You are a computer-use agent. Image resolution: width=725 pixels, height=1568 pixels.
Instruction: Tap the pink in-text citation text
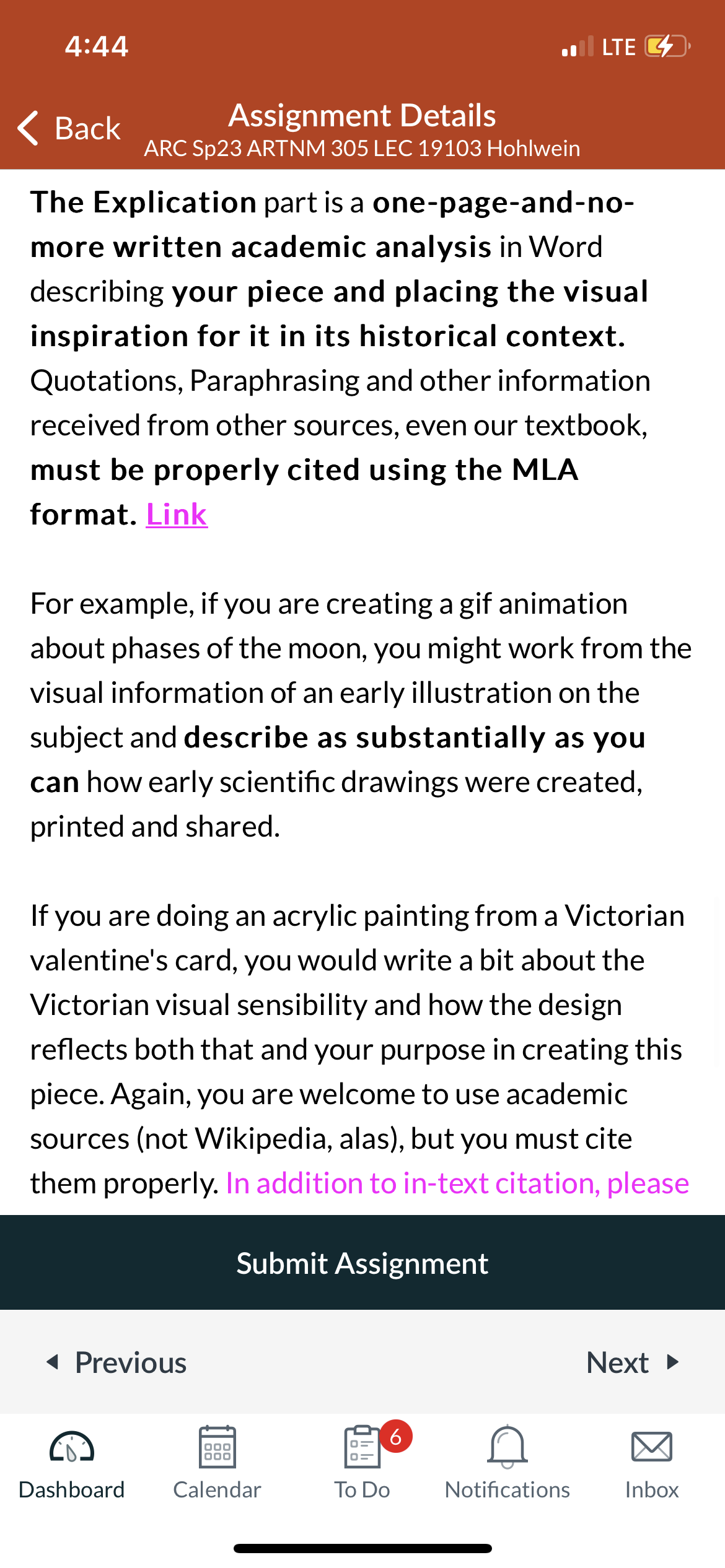click(x=457, y=1183)
